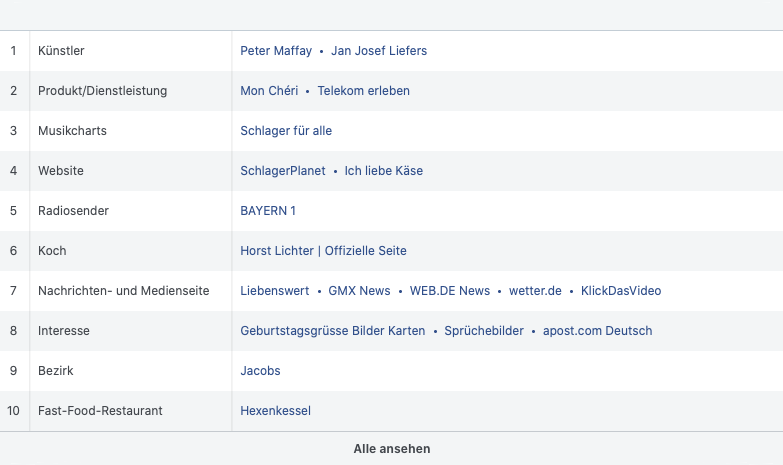The width and height of the screenshot is (783, 465).
Task: Open the KlickDasVideo link
Action: point(621,291)
